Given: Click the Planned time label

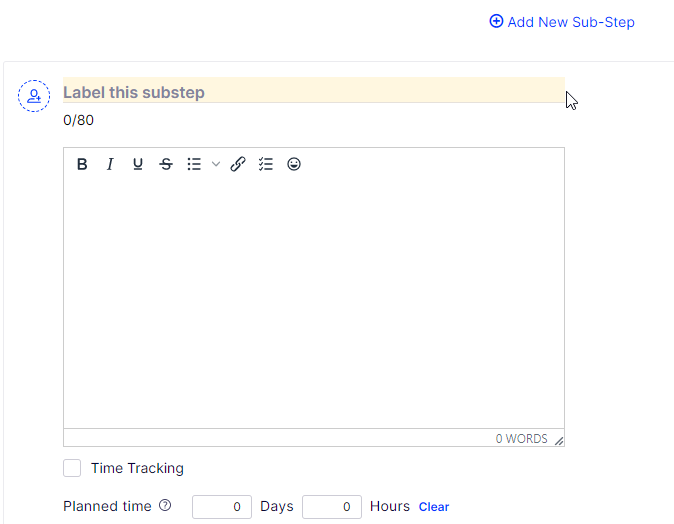Looking at the screenshot, I should (107, 506).
